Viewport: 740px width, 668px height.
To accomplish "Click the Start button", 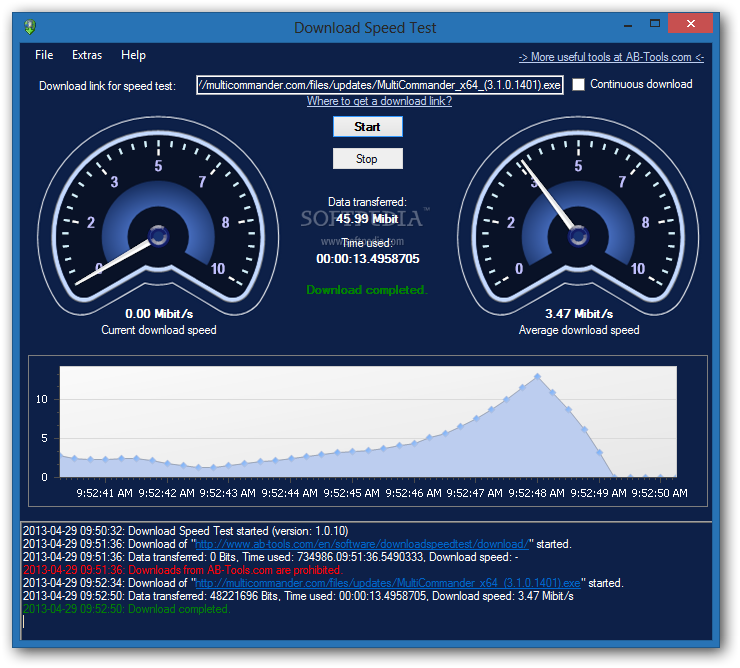I will (368, 127).
